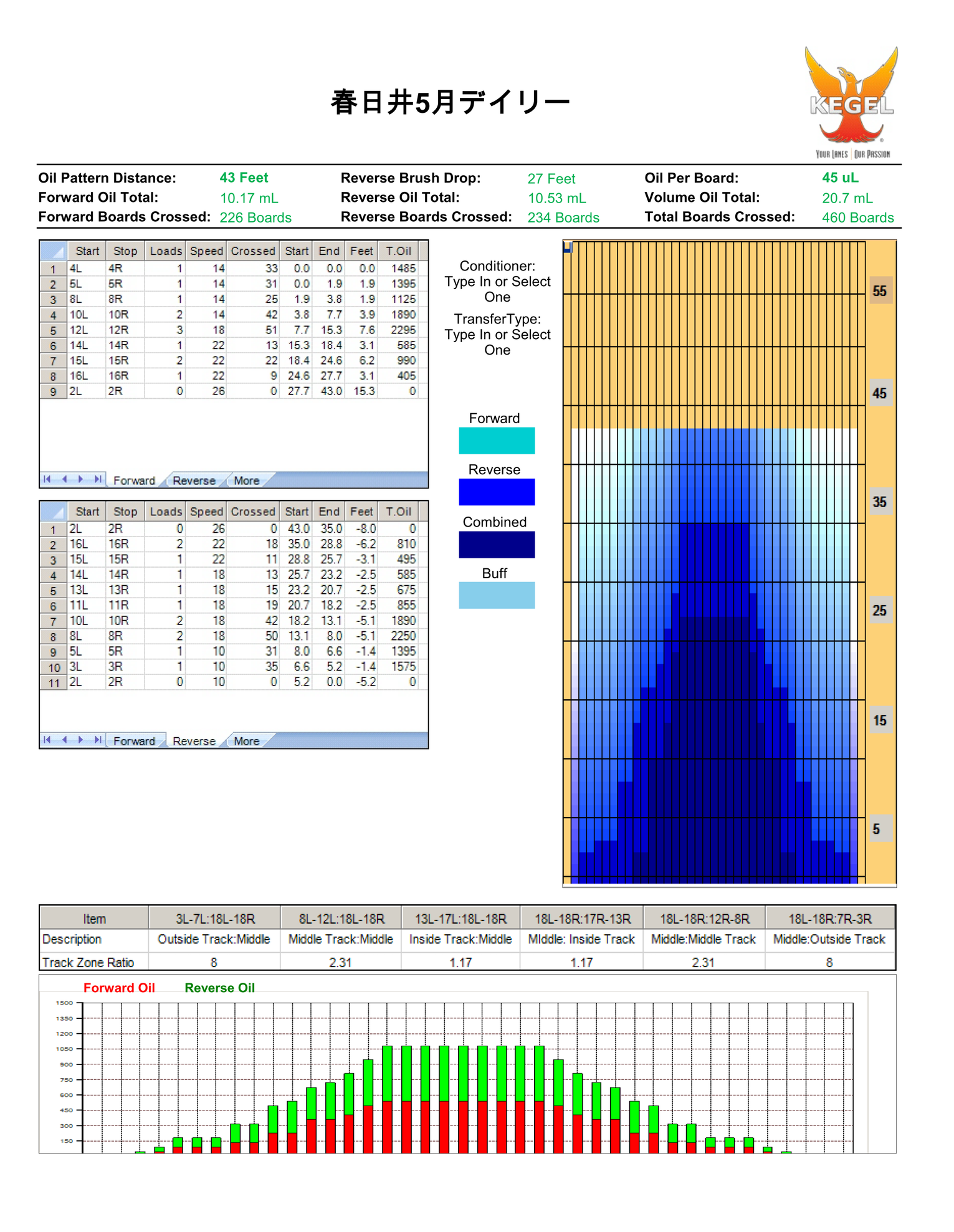Click the Reverse blue color swatch
Viewport: 954px width, 1232px height.
(497, 492)
